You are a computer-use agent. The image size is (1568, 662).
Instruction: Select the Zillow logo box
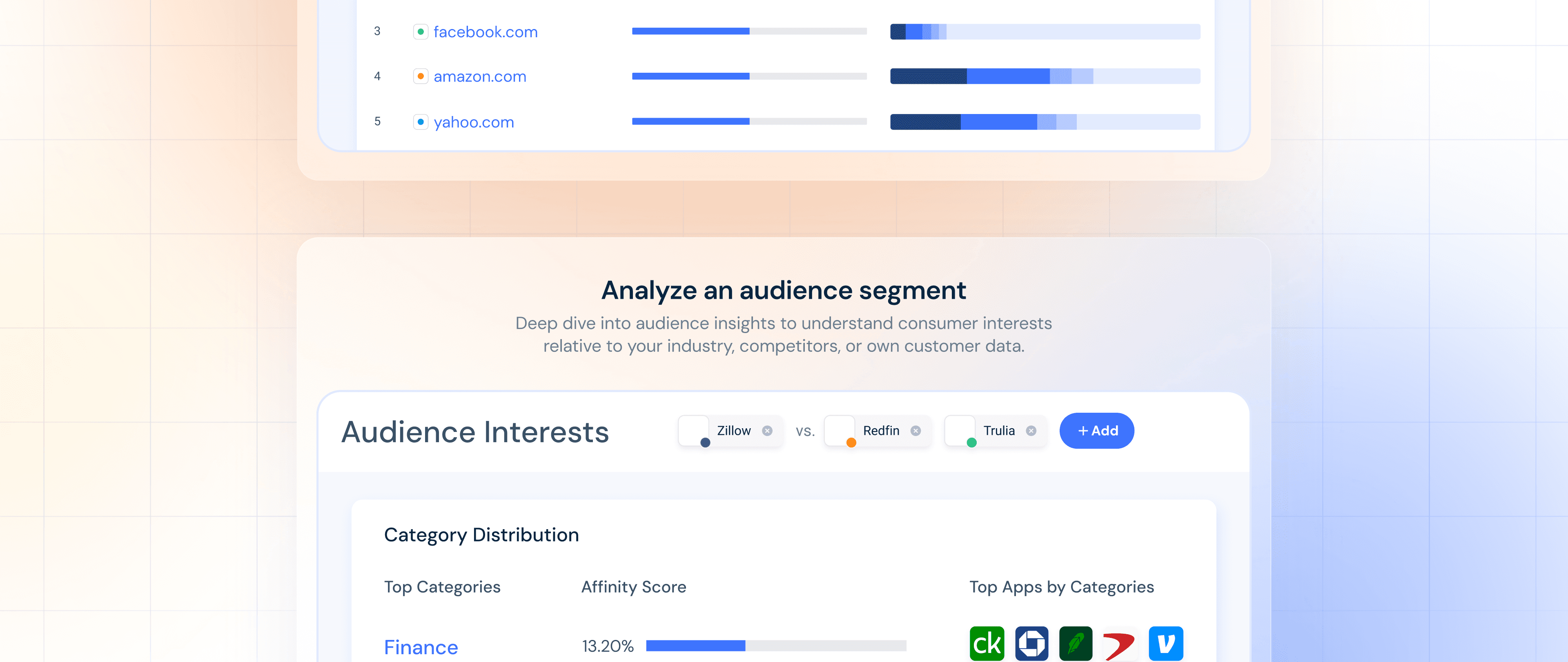point(694,431)
